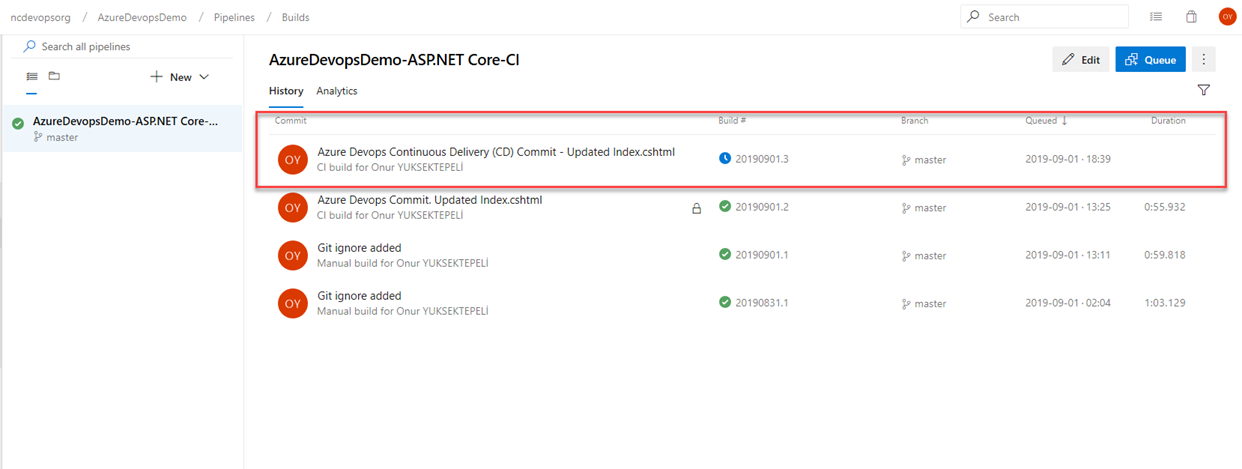Screen dimensions: 1242x469
Task: Click the OY avatar of the 20190901.1 build row
Action: tap(292, 255)
